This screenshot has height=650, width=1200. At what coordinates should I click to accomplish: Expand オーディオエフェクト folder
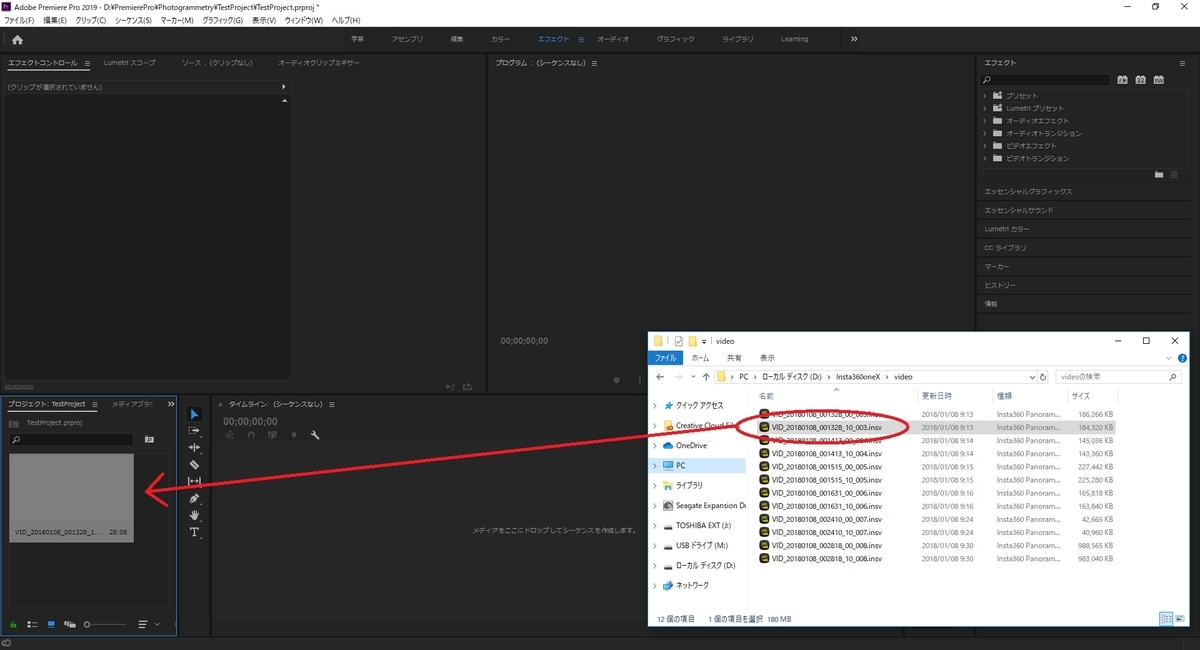[x=985, y=121]
